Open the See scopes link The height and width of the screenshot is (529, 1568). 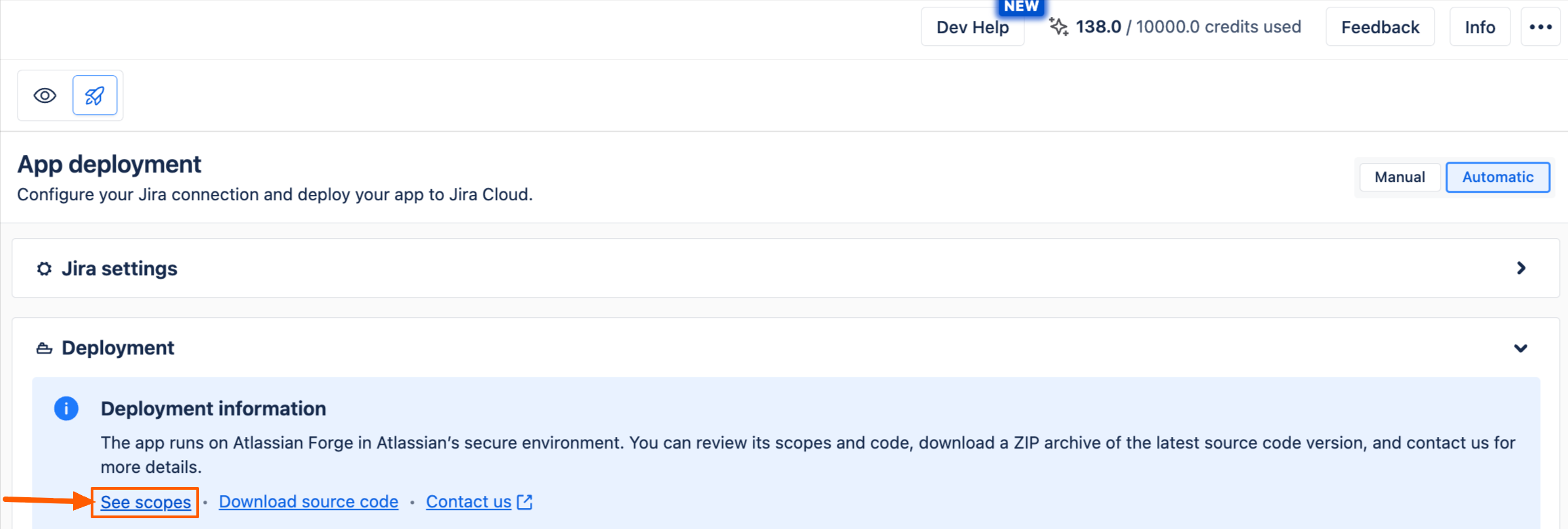(146, 502)
